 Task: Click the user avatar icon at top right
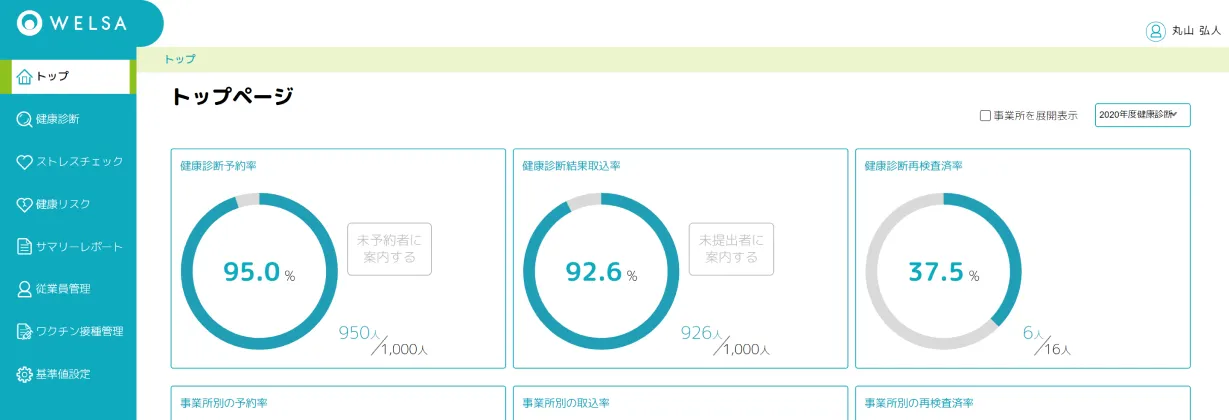(1156, 31)
